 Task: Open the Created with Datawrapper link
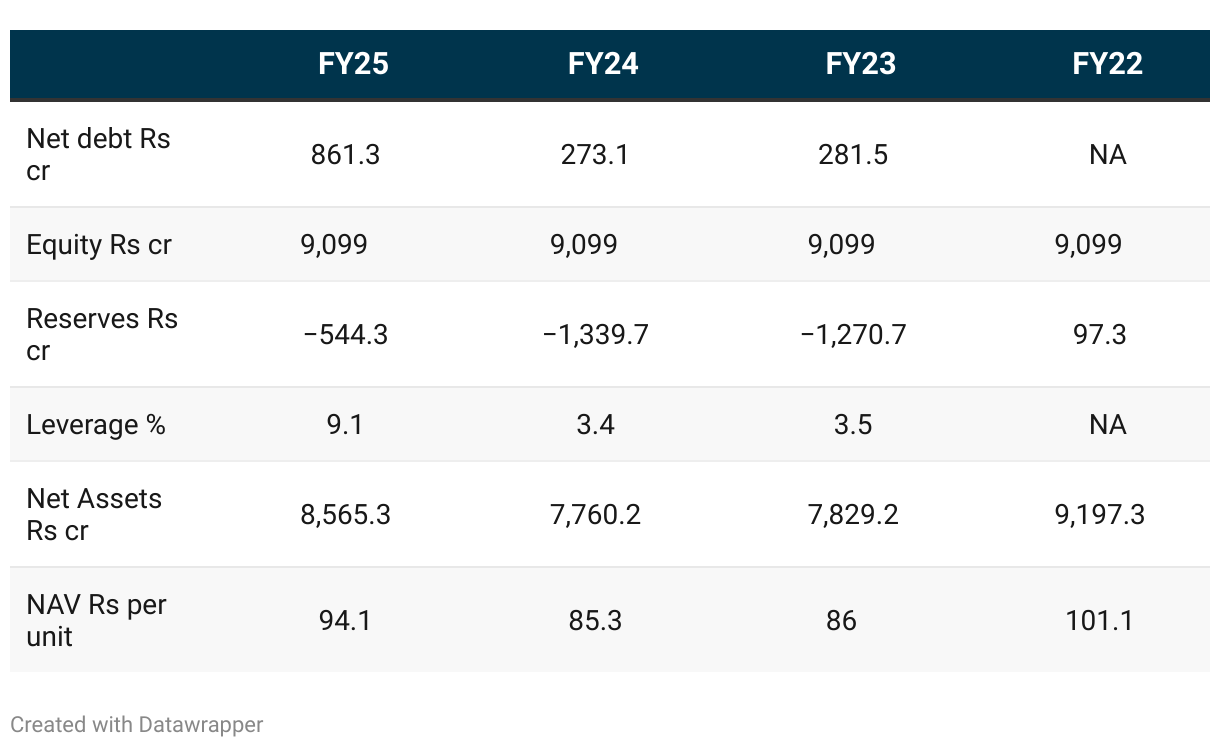(x=137, y=724)
